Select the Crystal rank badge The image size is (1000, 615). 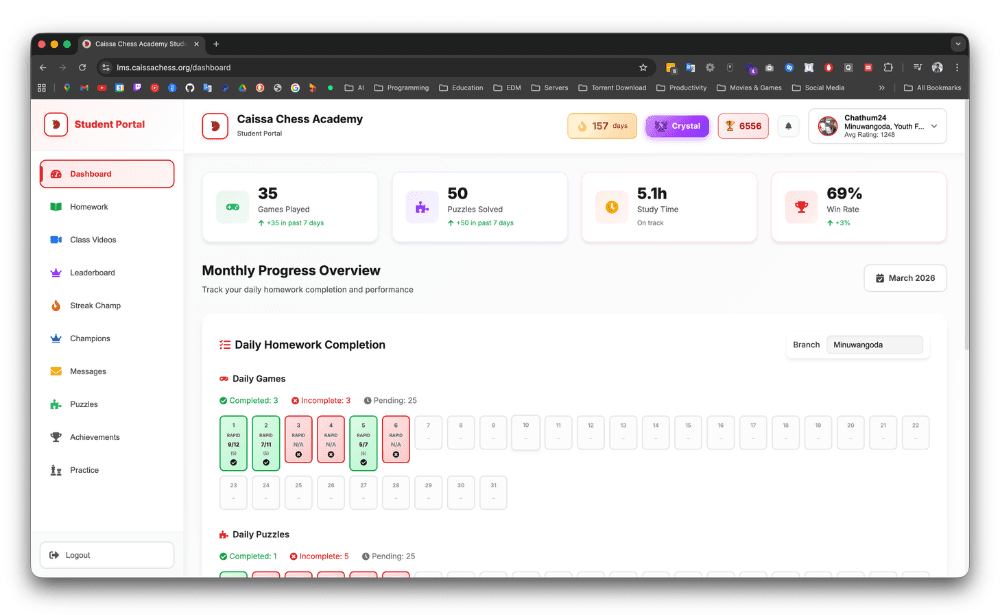point(676,126)
